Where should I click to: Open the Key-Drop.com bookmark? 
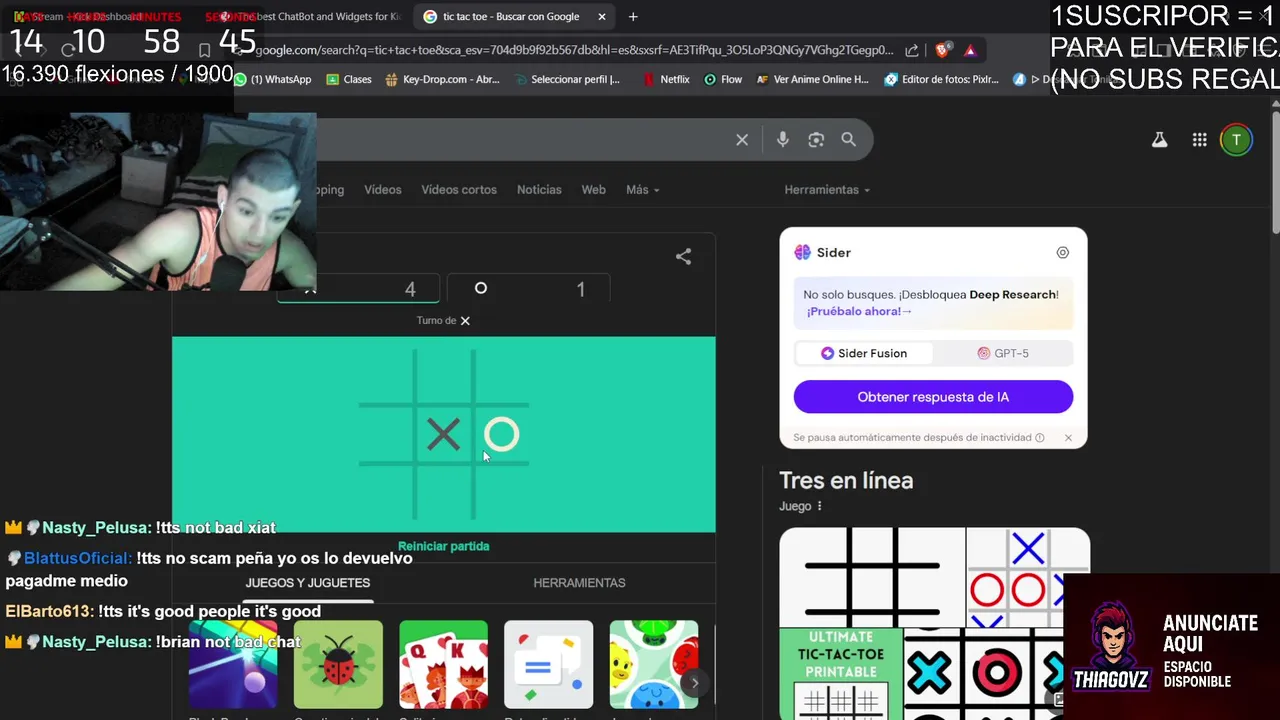click(442, 79)
